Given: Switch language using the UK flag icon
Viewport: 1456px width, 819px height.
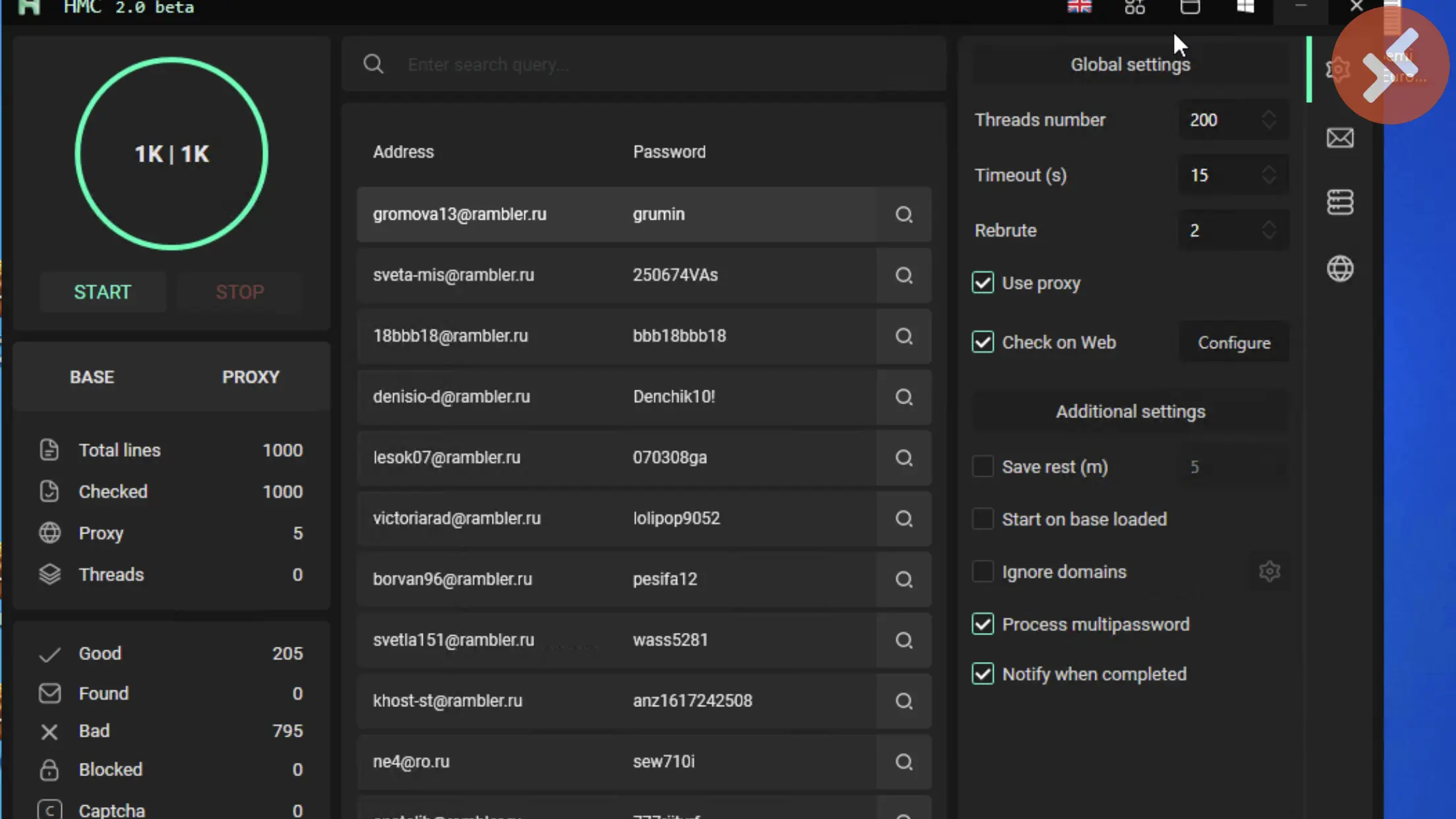Looking at the screenshot, I should (1080, 7).
